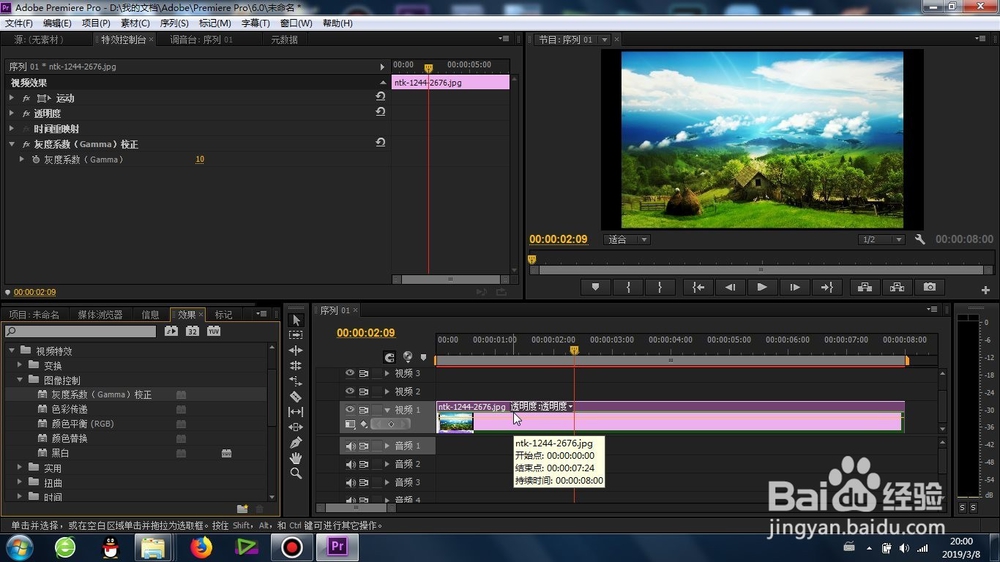Select the Selection arrow tool

point(296,320)
